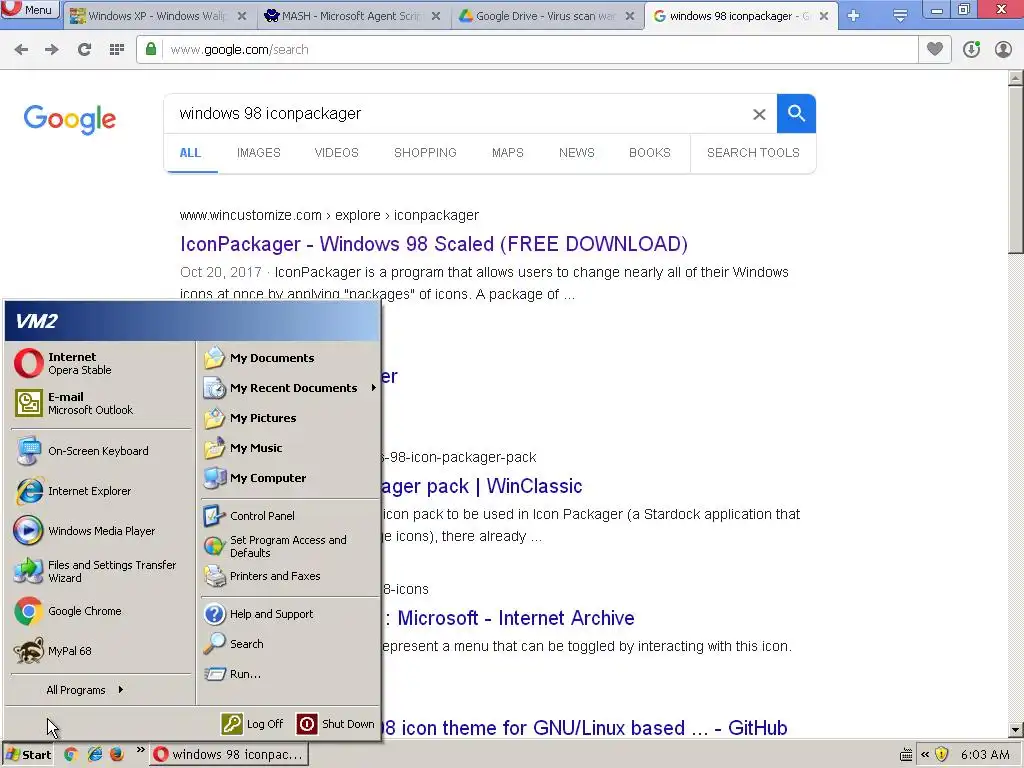Open the Opera Menu button
The image size is (1024, 768).
coord(30,9)
